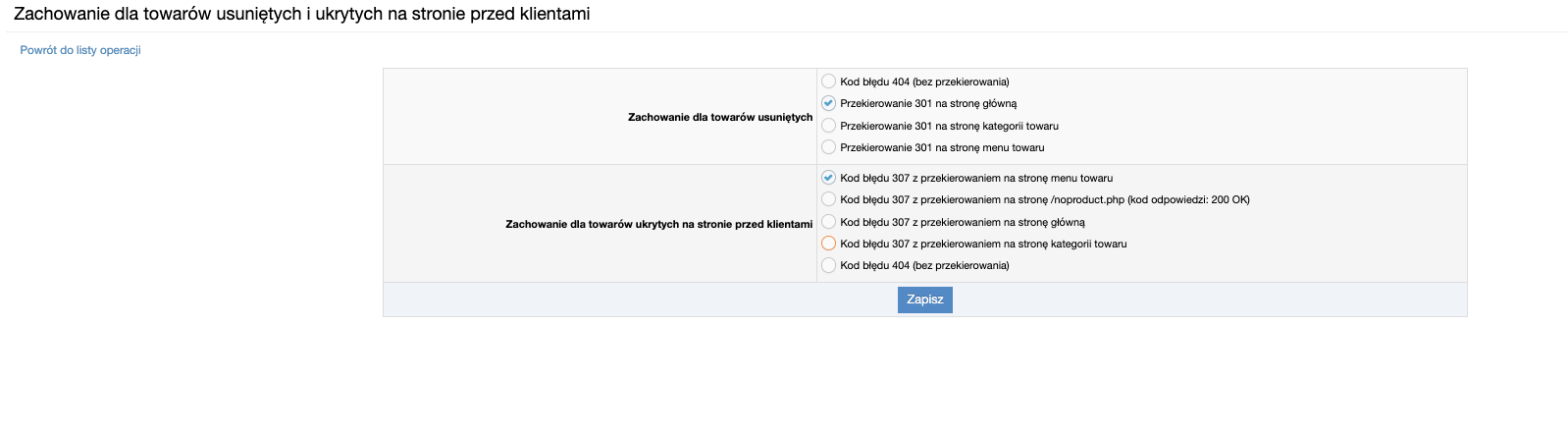The image size is (1568, 435).
Task: Choose 301 redirect to home page radio
Action: (829, 103)
